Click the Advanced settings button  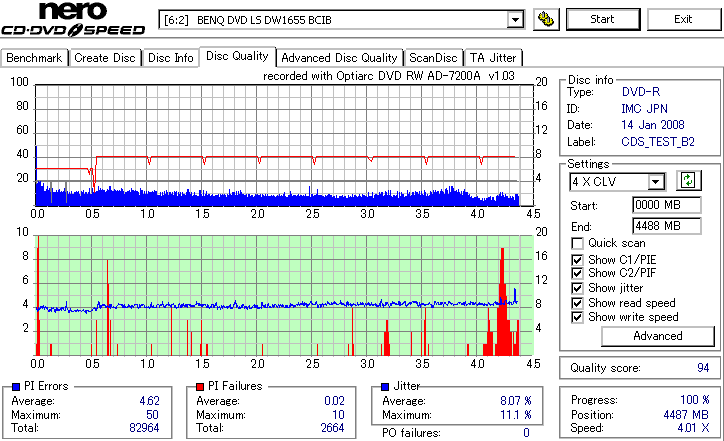pyautogui.click(x=658, y=336)
